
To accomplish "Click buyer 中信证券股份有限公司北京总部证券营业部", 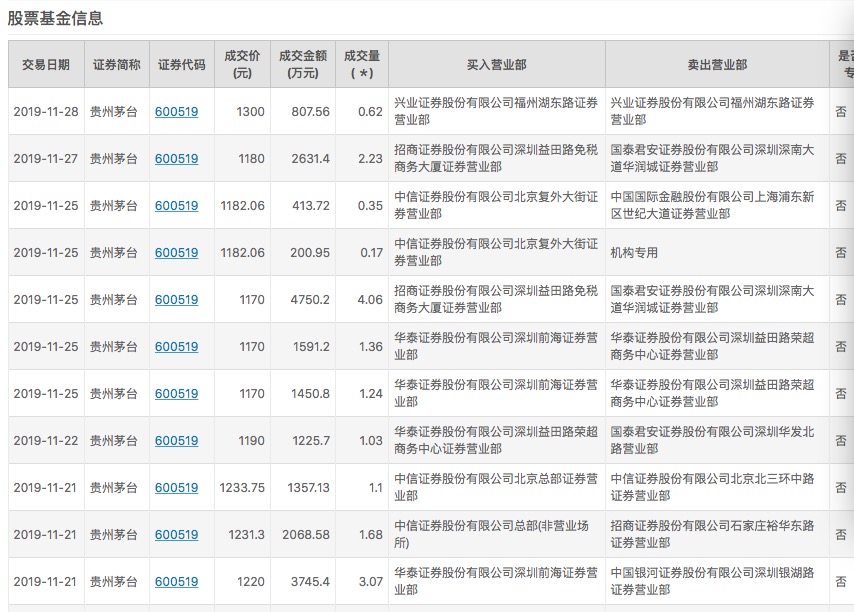I will 496,487.
